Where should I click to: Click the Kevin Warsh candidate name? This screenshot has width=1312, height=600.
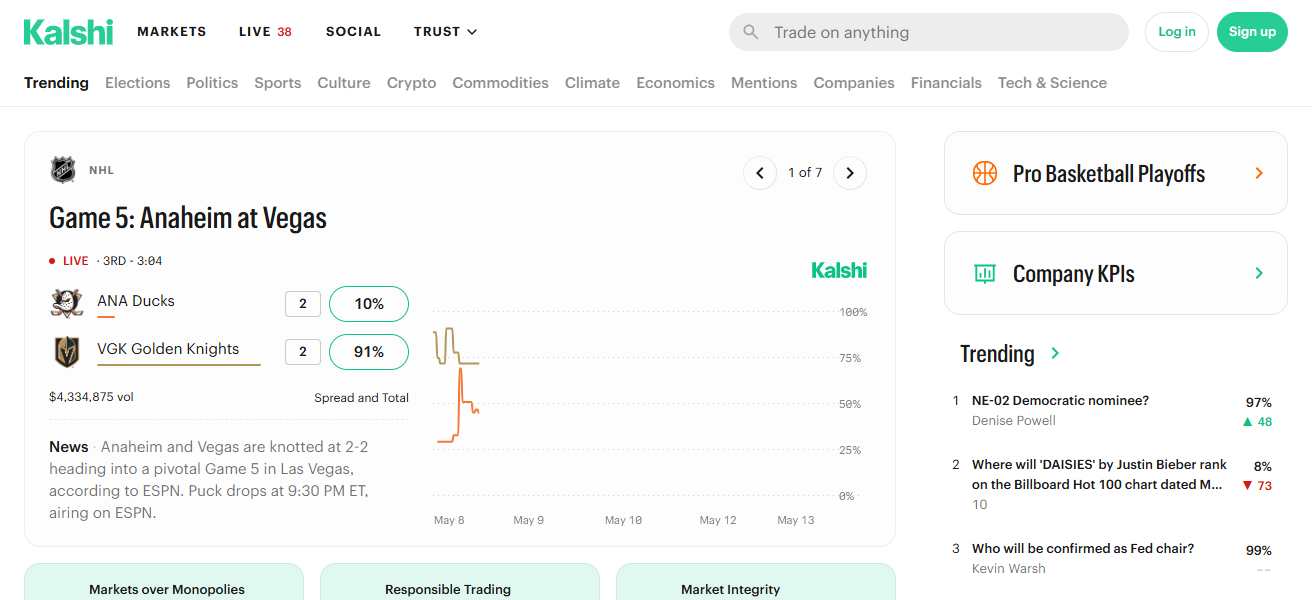click(1009, 569)
